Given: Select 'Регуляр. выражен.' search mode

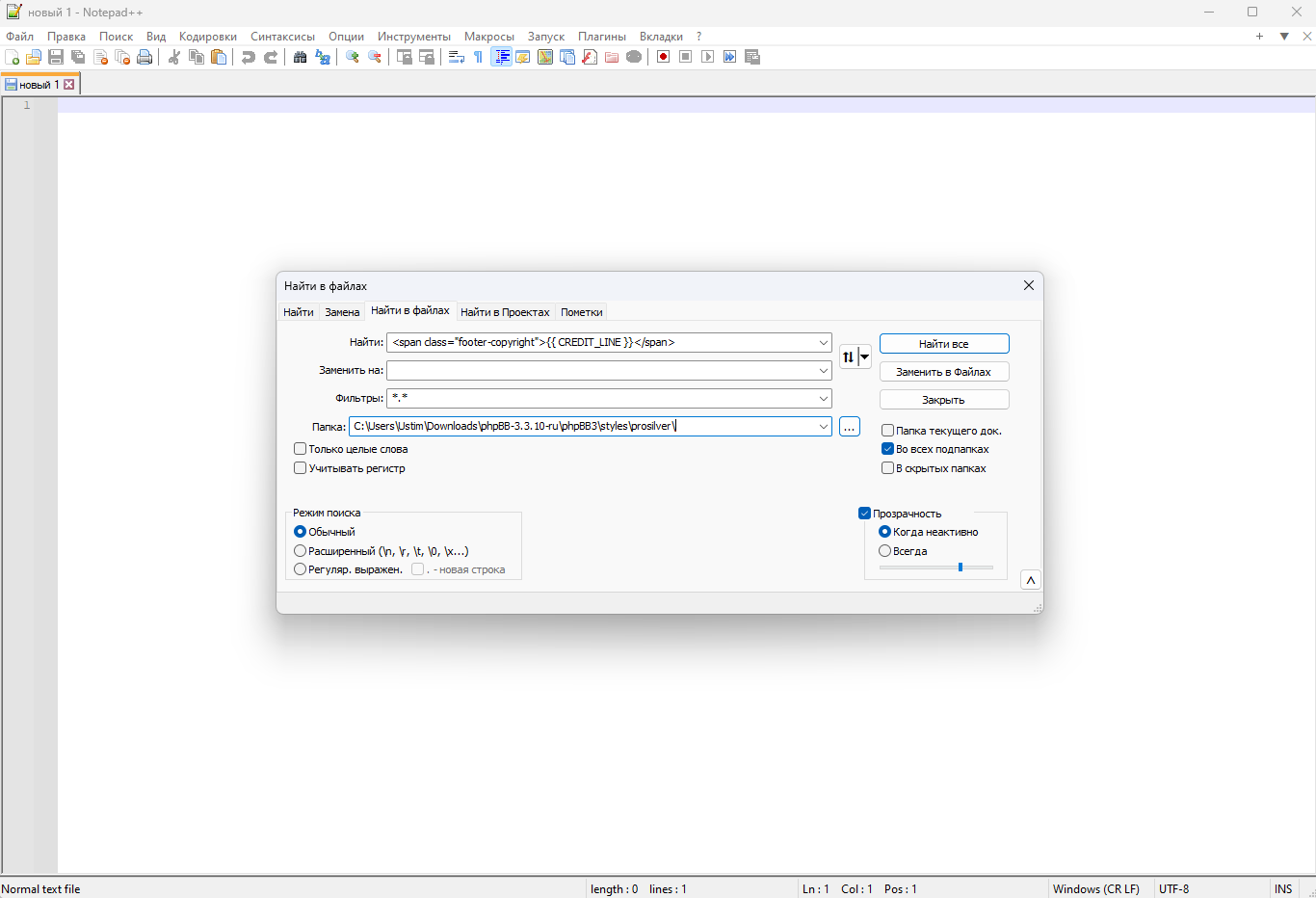Looking at the screenshot, I should click(x=301, y=569).
